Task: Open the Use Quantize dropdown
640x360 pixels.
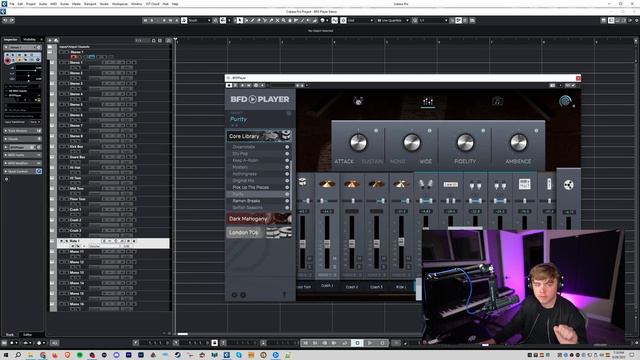Action: pyautogui.click(x=393, y=20)
